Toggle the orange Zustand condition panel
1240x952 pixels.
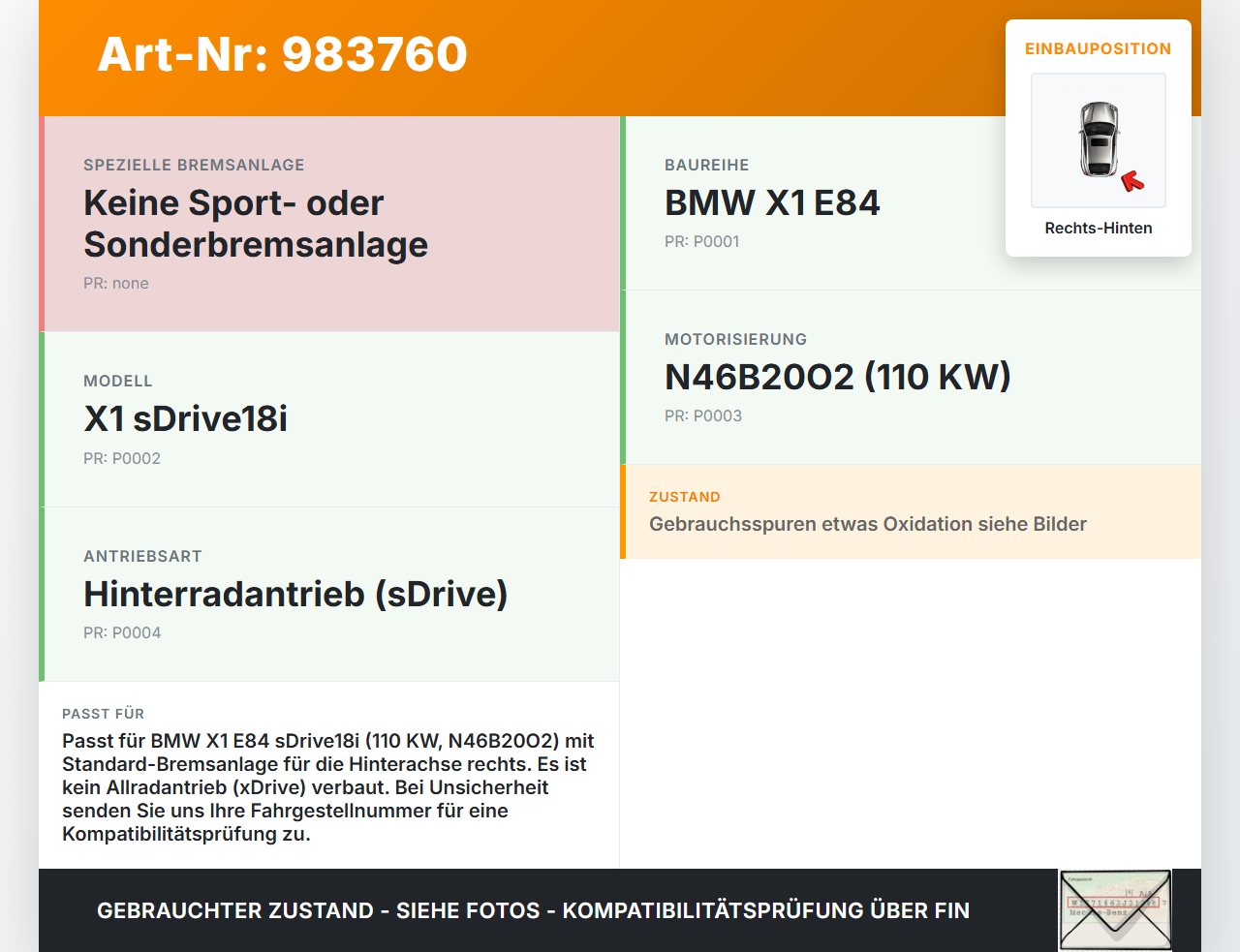pyautogui.click(x=911, y=511)
